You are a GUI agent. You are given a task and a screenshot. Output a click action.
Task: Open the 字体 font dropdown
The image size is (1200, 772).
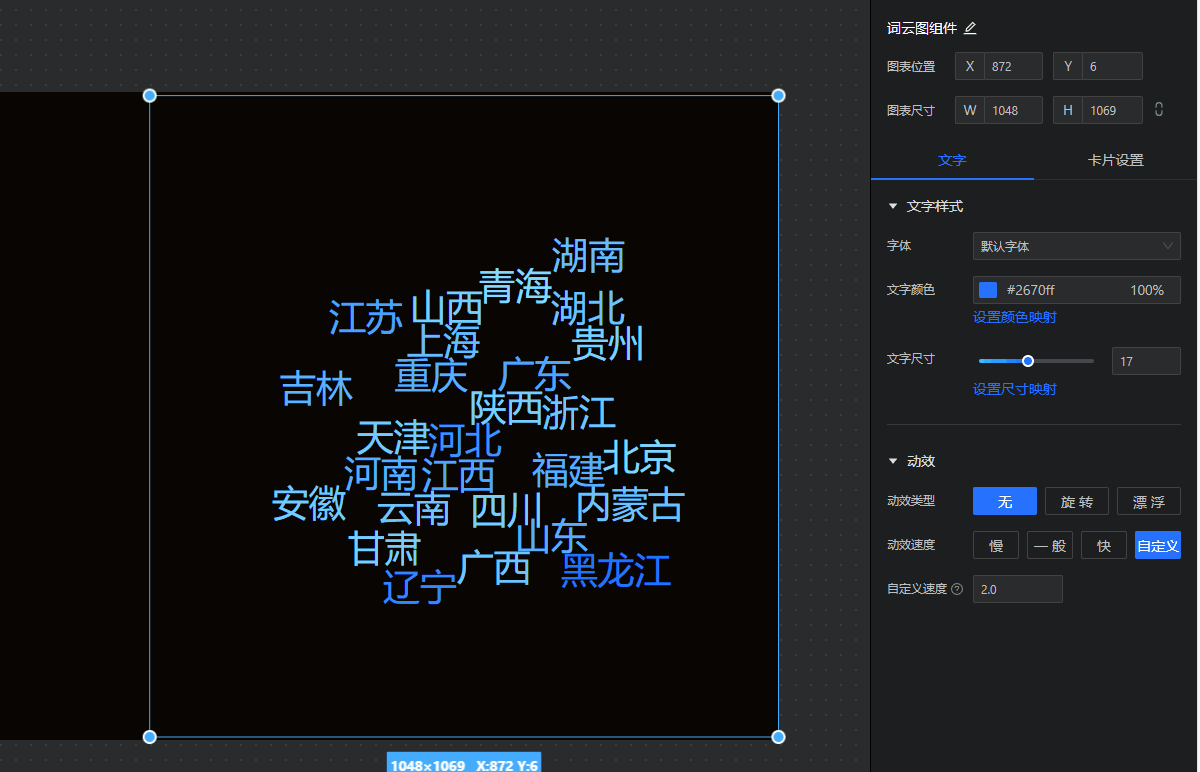(x=1076, y=246)
